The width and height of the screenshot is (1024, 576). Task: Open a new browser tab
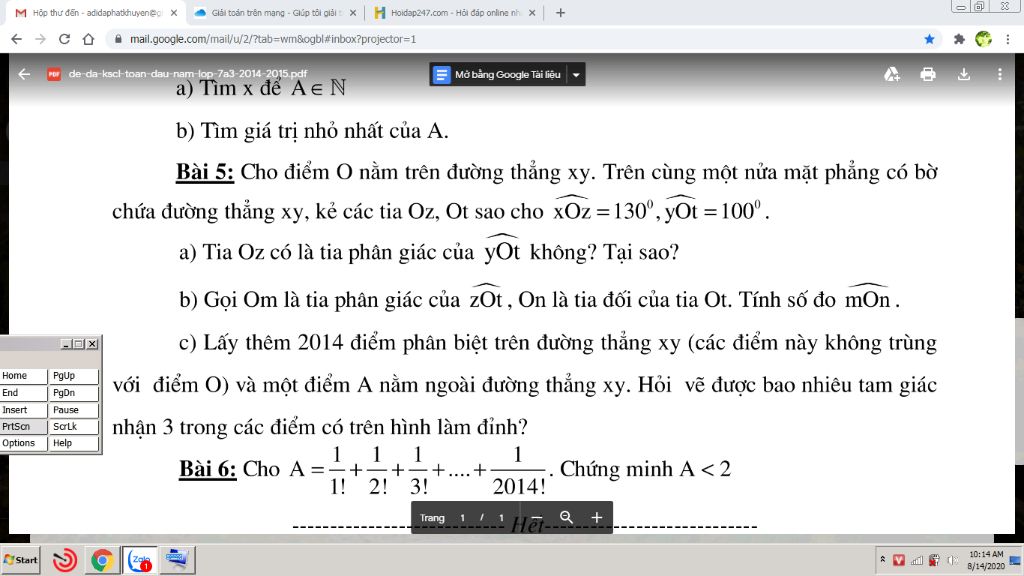[x=560, y=12]
